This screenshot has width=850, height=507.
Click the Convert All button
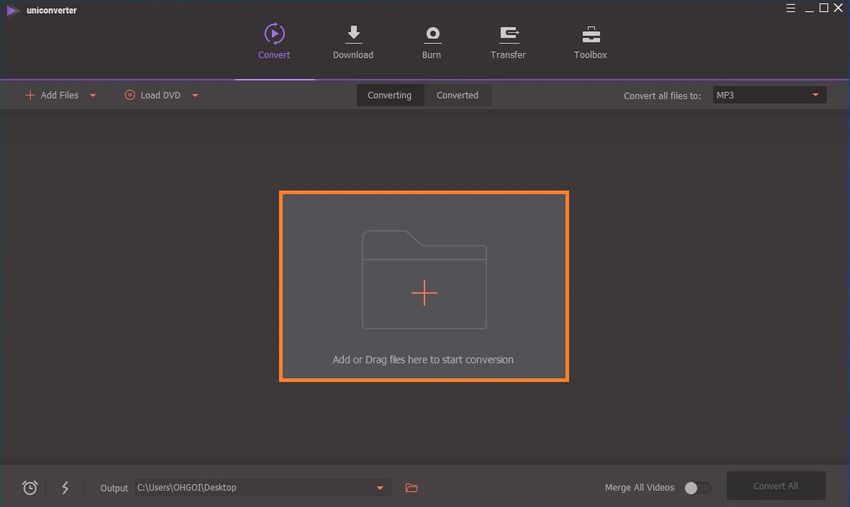pyautogui.click(x=775, y=486)
